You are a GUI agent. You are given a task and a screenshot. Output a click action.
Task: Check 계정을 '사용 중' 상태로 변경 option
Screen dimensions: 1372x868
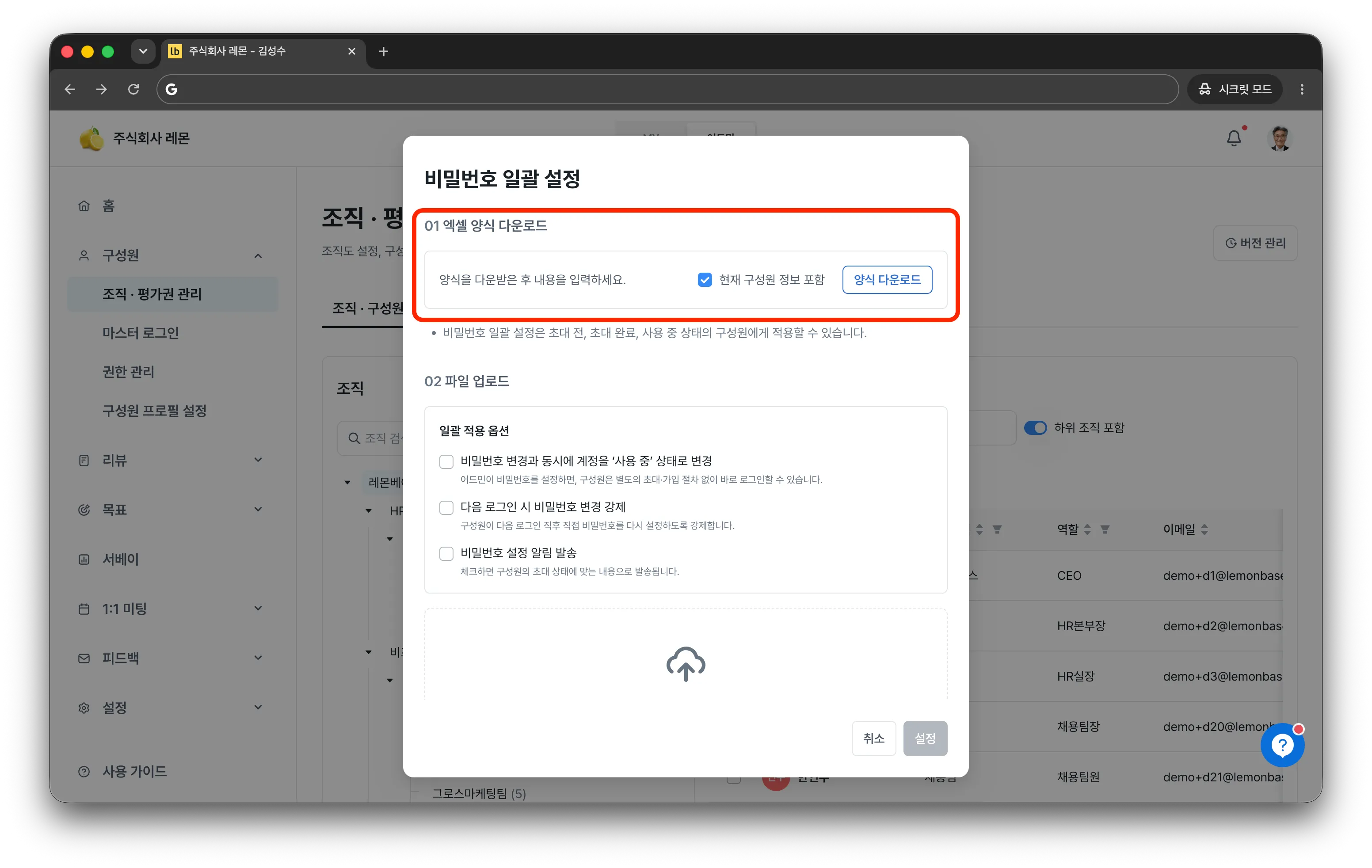(x=446, y=461)
